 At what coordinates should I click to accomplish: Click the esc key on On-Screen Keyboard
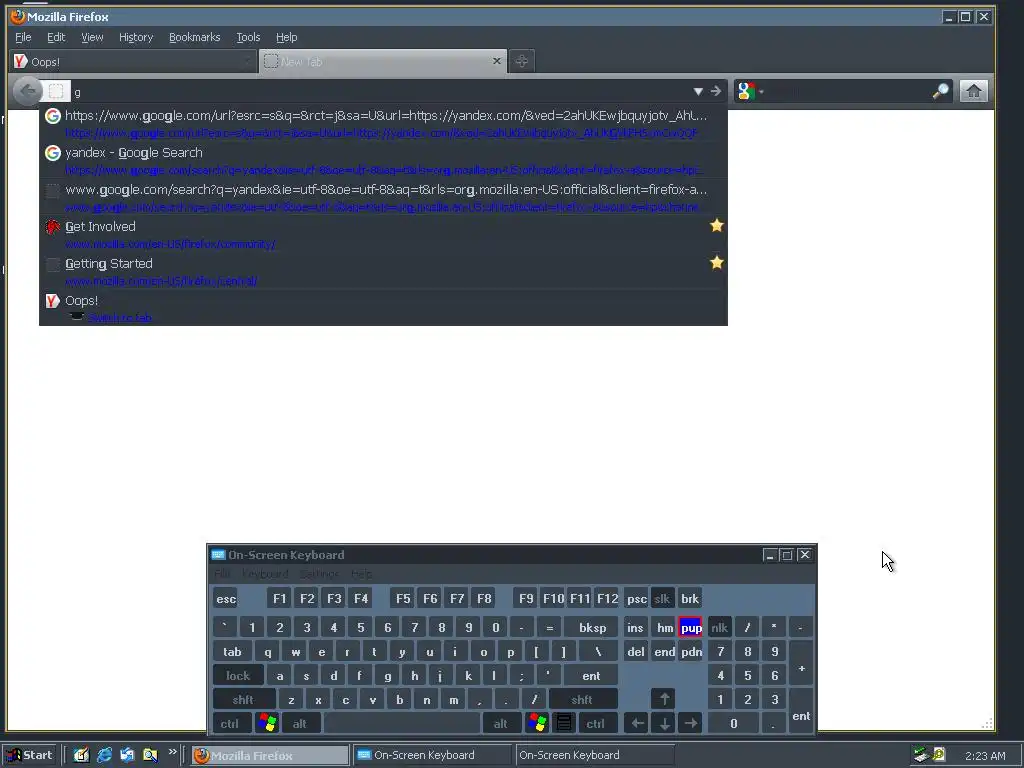[226, 599]
